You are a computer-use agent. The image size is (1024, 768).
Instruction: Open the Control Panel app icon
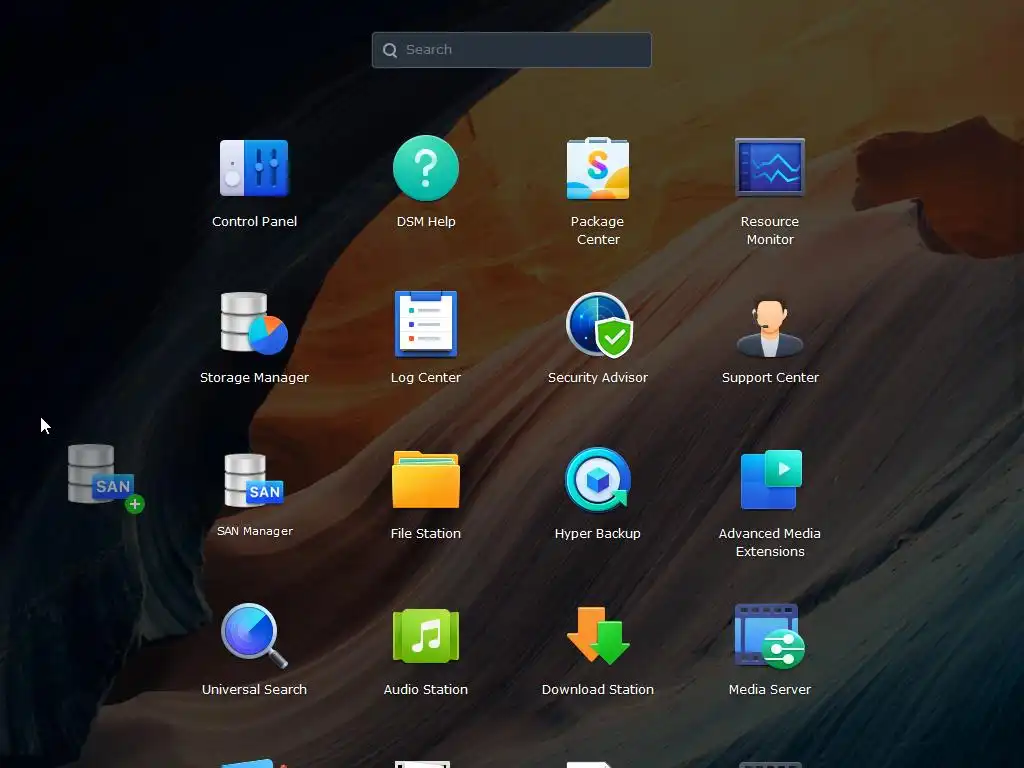[x=254, y=168]
